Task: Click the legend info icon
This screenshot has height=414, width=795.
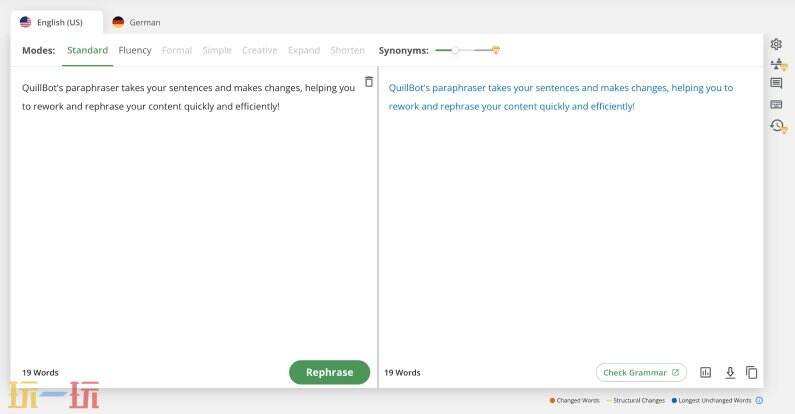Action: tap(759, 400)
